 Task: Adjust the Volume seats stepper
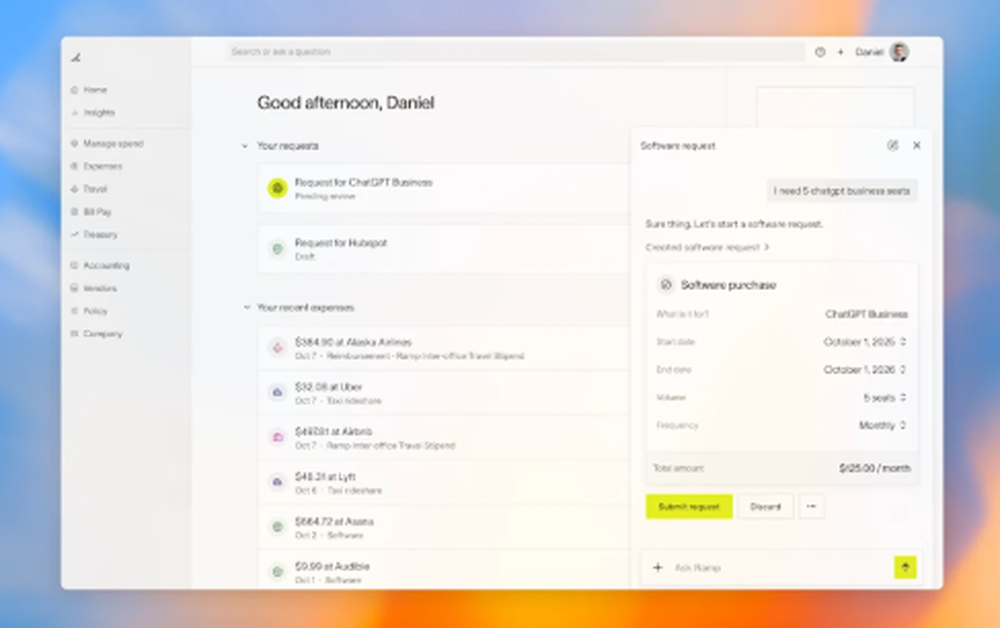(x=903, y=397)
